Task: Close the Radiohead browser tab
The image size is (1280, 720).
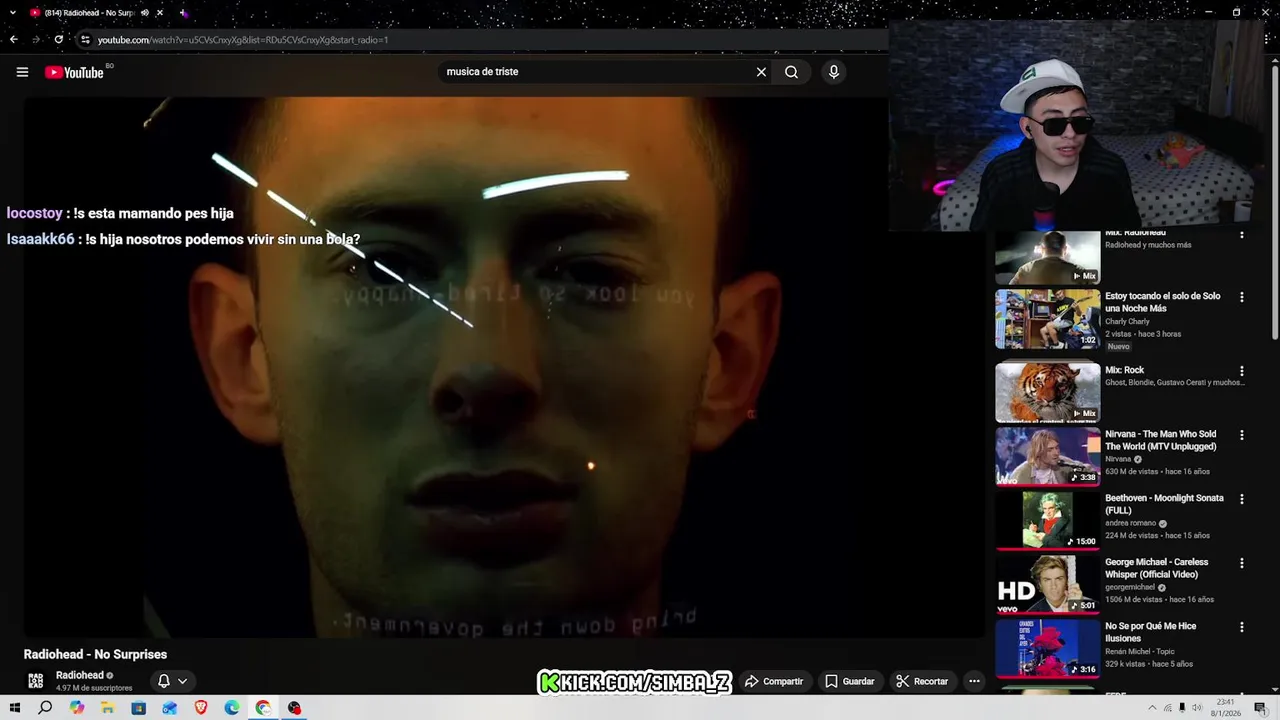Action: pos(159,13)
